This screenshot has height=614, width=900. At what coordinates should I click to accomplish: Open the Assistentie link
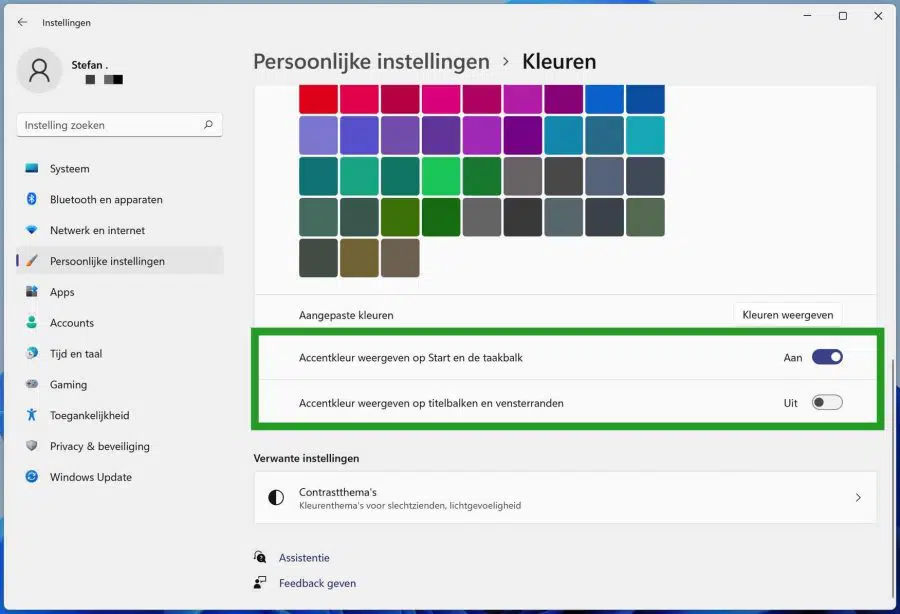point(304,557)
